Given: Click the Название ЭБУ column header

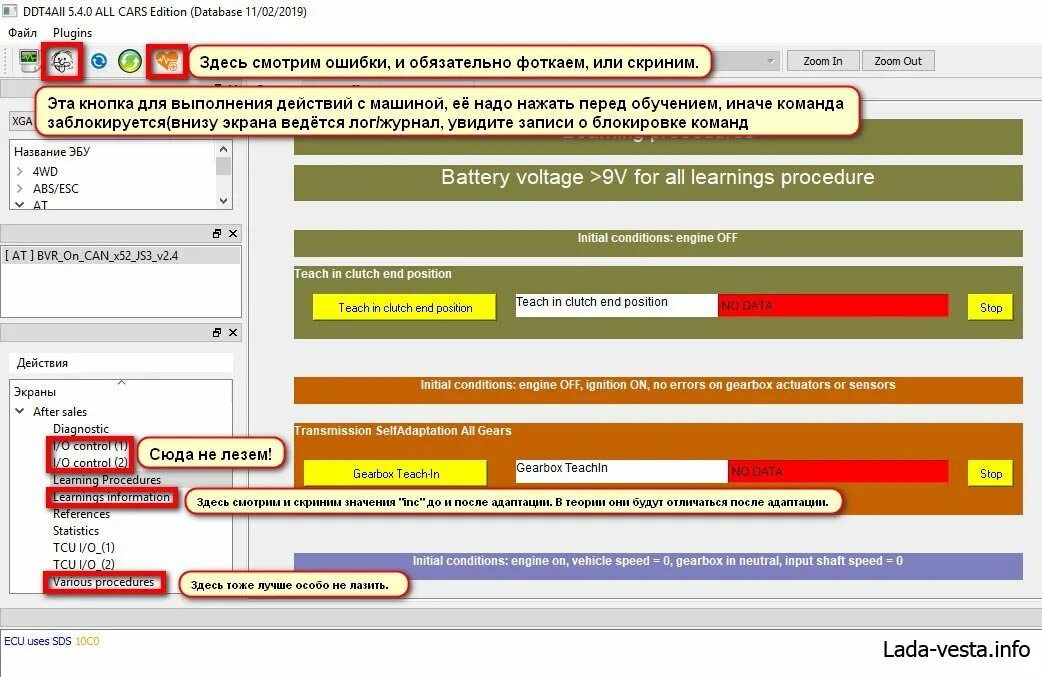Looking at the screenshot, I should 52,151.
